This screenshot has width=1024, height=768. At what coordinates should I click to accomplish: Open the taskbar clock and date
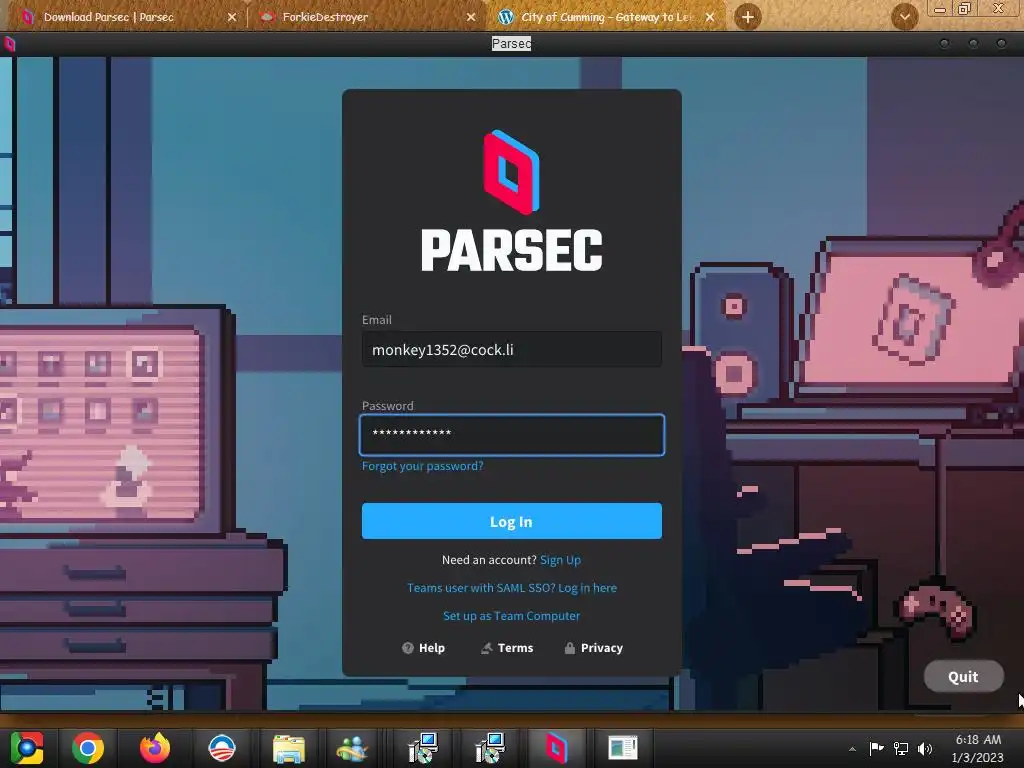pos(978,748)
